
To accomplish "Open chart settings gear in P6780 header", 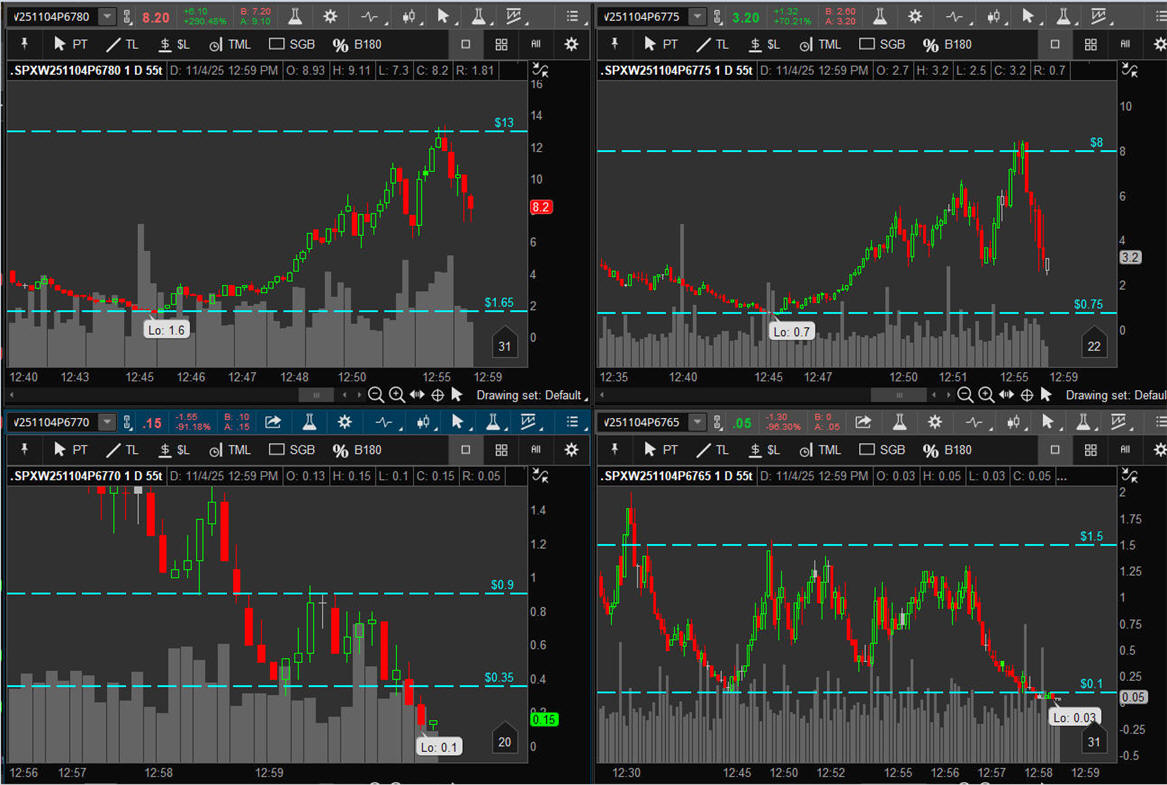I will 330,17.
